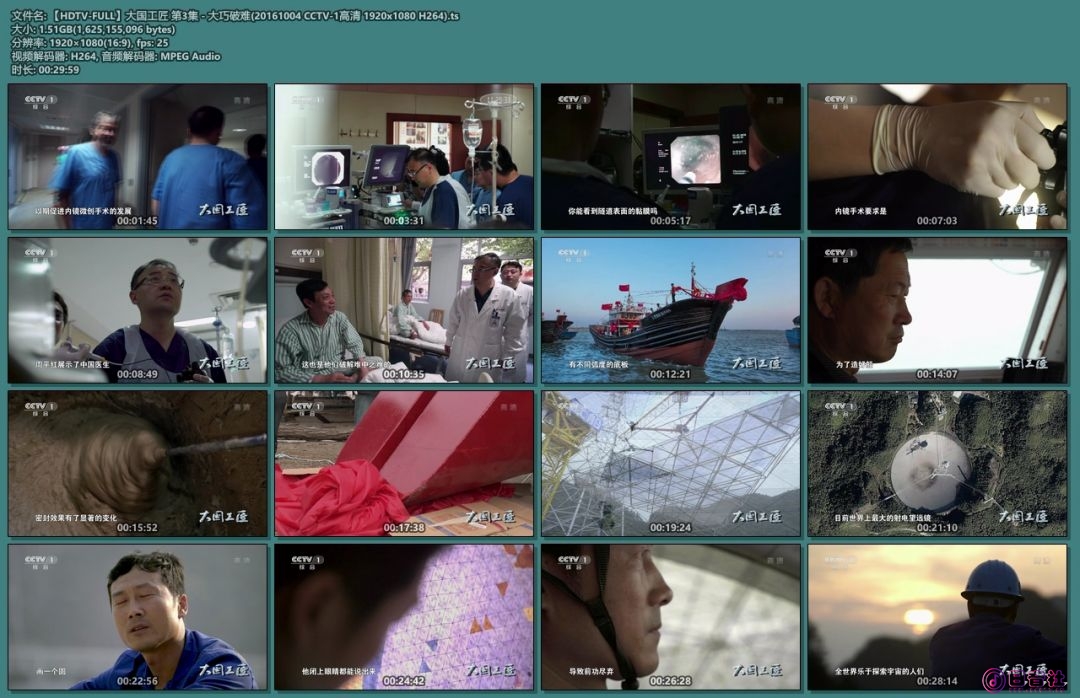Open the radio telescope aerial frame at 00:21:10
This screenshot has height=698, width=1080.
937,464
